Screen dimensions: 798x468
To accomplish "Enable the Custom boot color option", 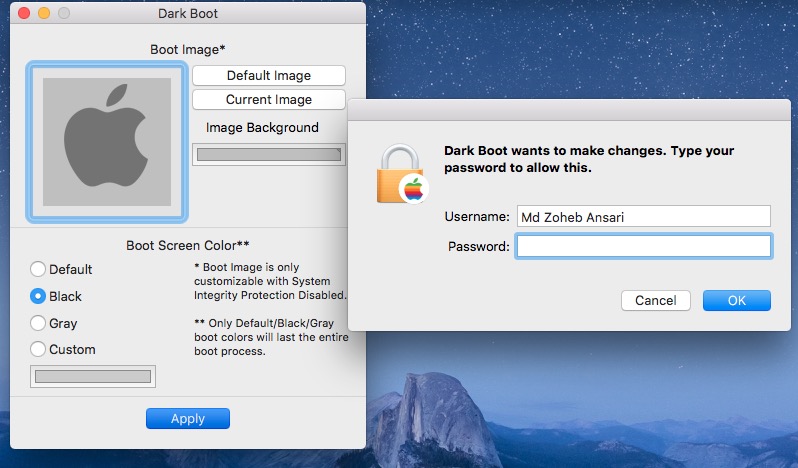I will point(38,349).
